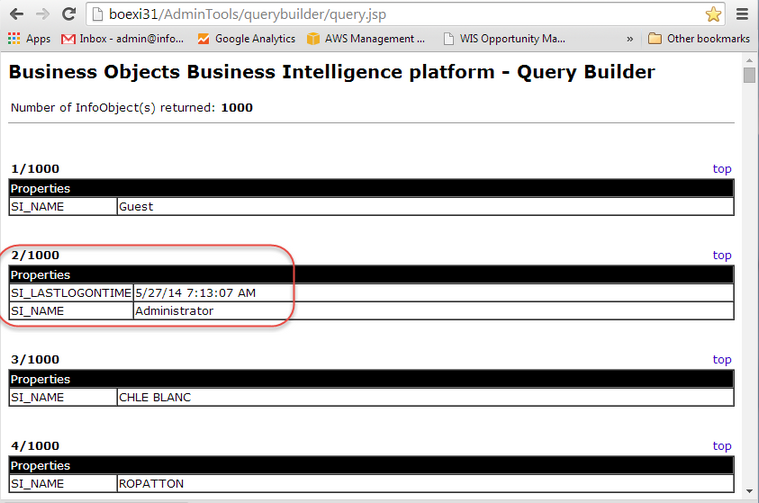This screenshot has height=503, width=759.
Task: Open the WIS Opportunity Ma... bookmark
Action: click(x=504, y=39)
